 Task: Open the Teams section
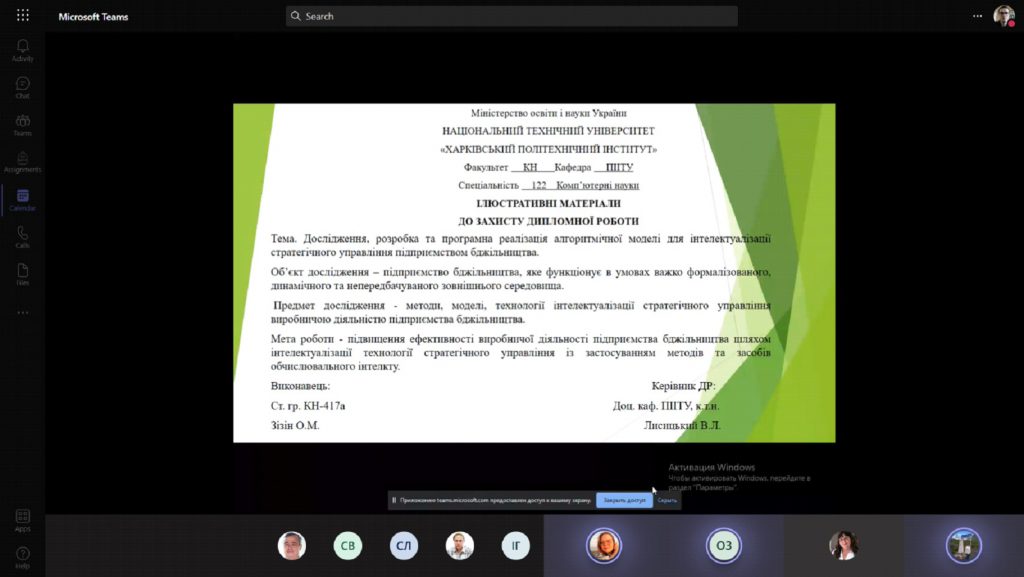click(x=22, y=125)
